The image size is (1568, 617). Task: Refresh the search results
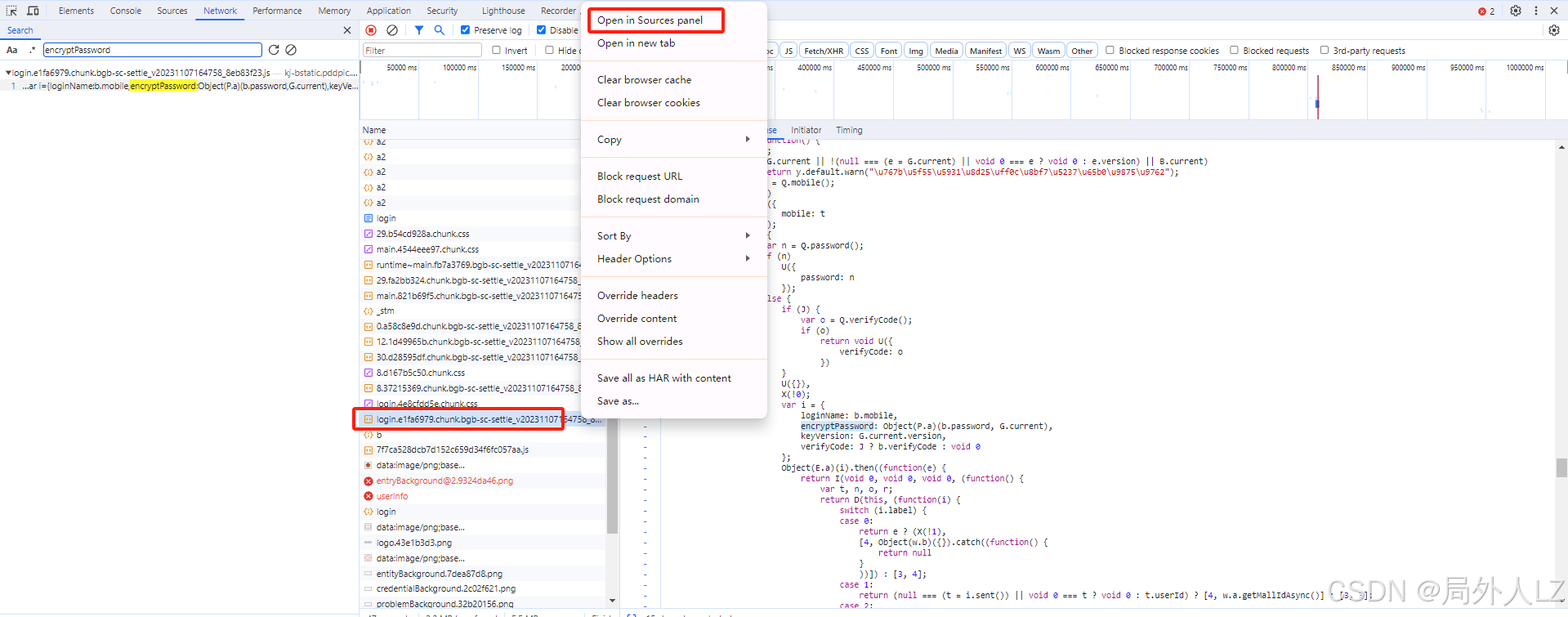pyautogui.click(x=274, y=50)
